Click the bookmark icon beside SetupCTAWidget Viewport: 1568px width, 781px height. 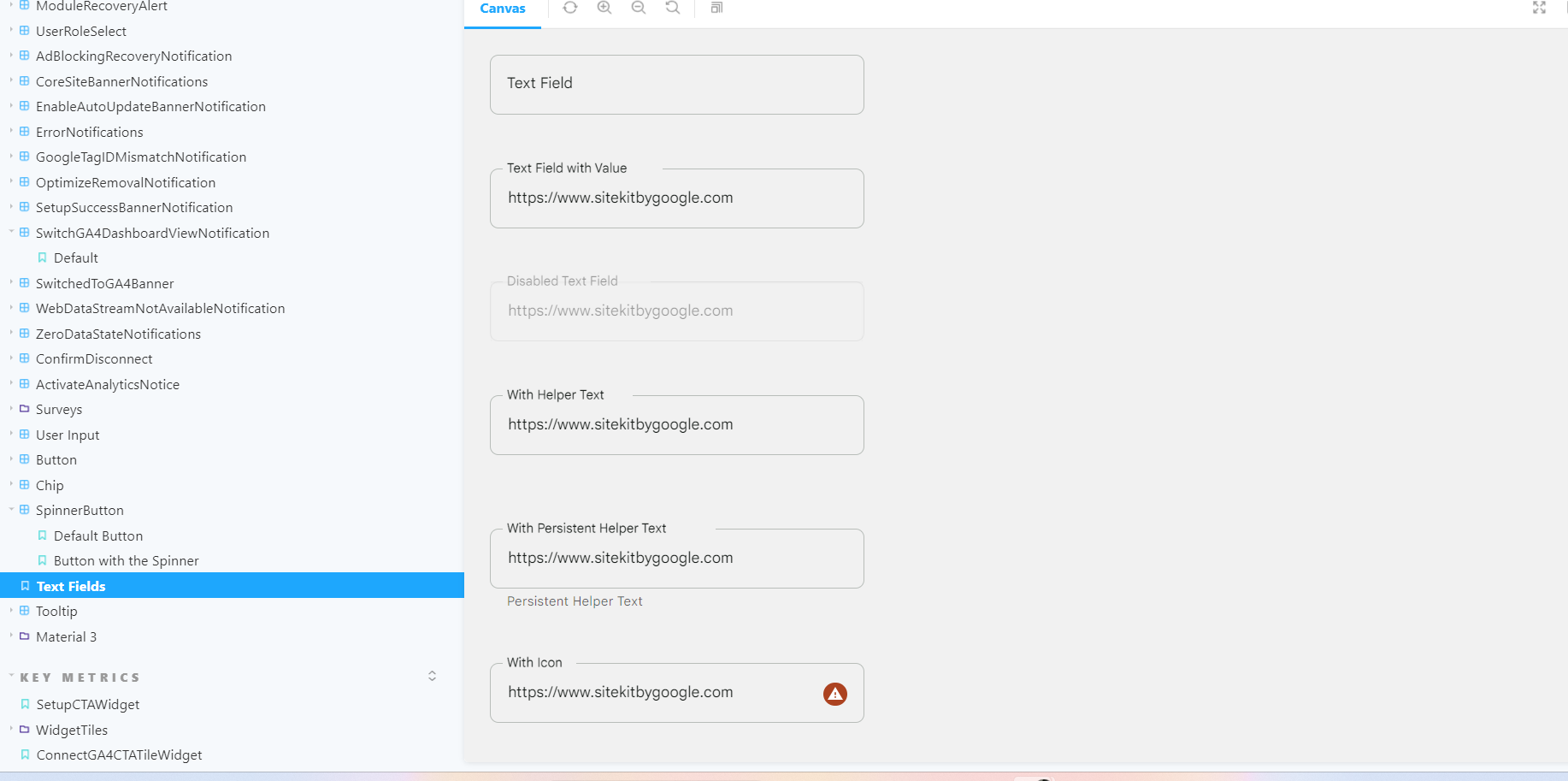pyautogui.click(x=25, y=704)
